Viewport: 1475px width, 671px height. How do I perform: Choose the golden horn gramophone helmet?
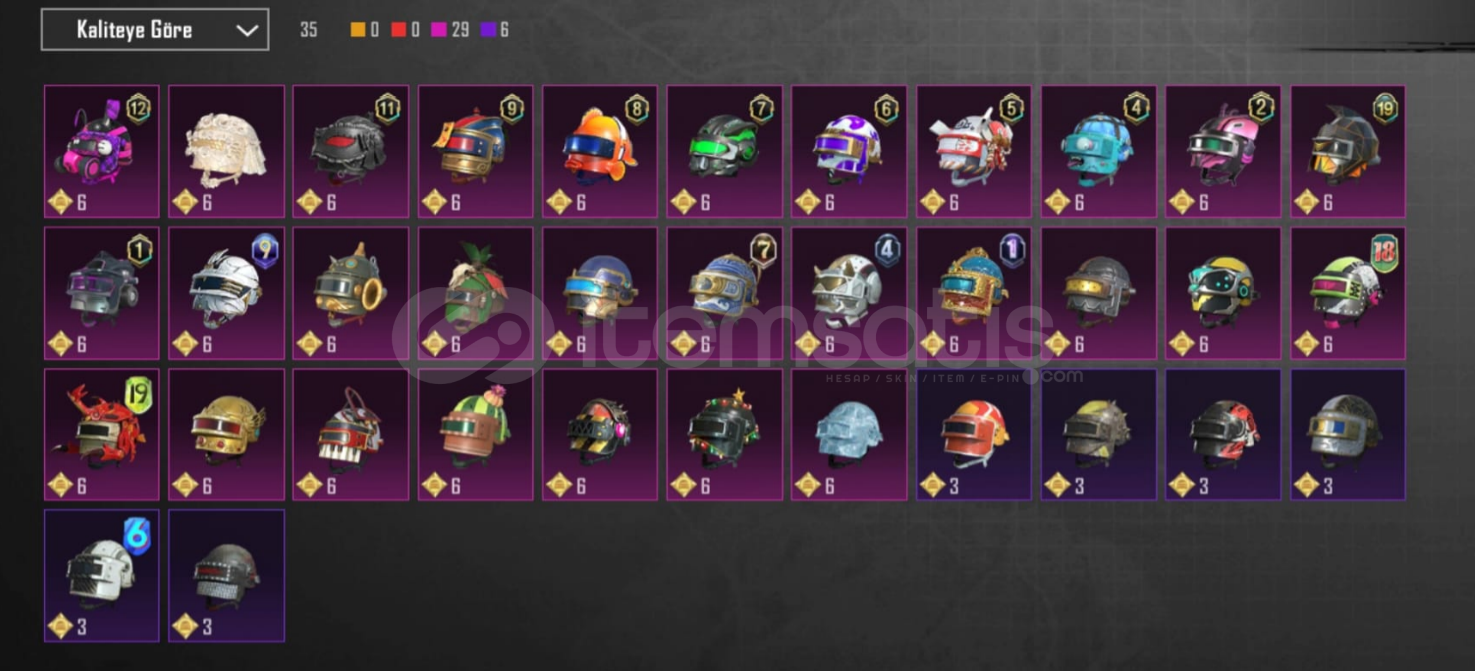tap(351, 293)
